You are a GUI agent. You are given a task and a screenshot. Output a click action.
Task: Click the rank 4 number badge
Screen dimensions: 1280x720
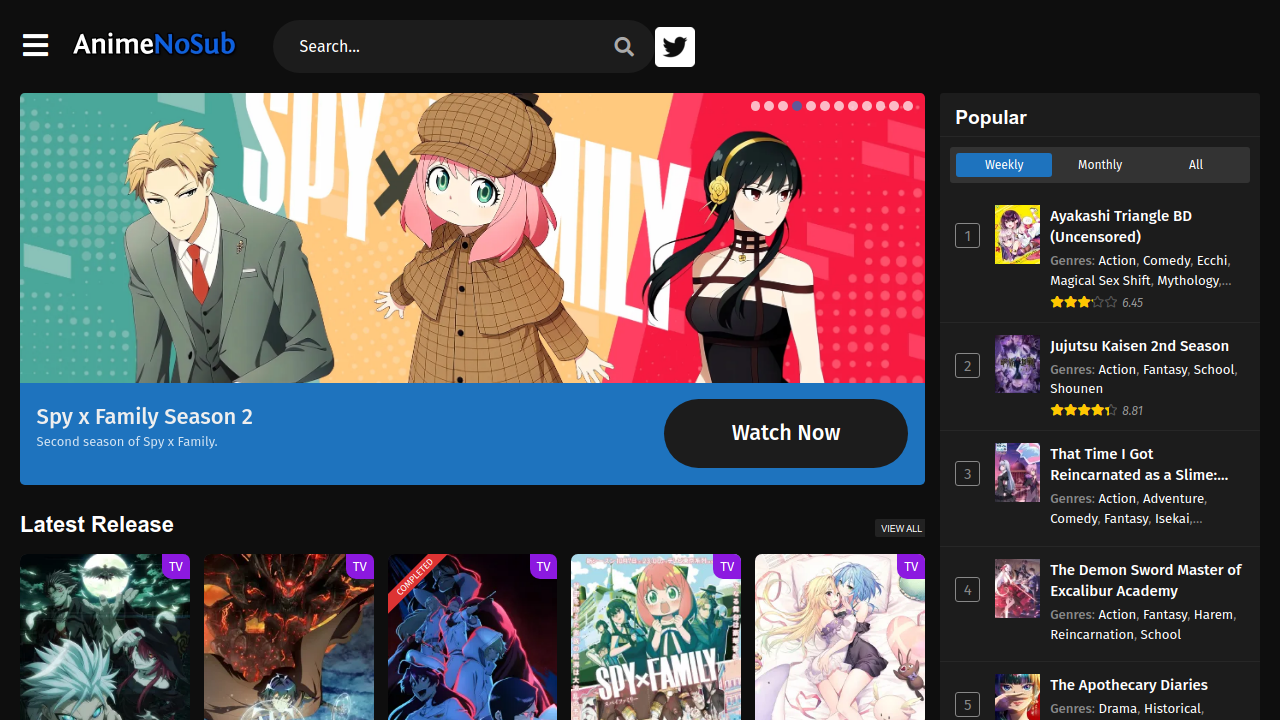click(967, 589)
